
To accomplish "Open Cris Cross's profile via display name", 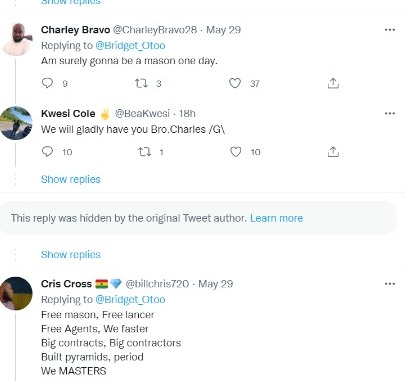I will 66,284.
